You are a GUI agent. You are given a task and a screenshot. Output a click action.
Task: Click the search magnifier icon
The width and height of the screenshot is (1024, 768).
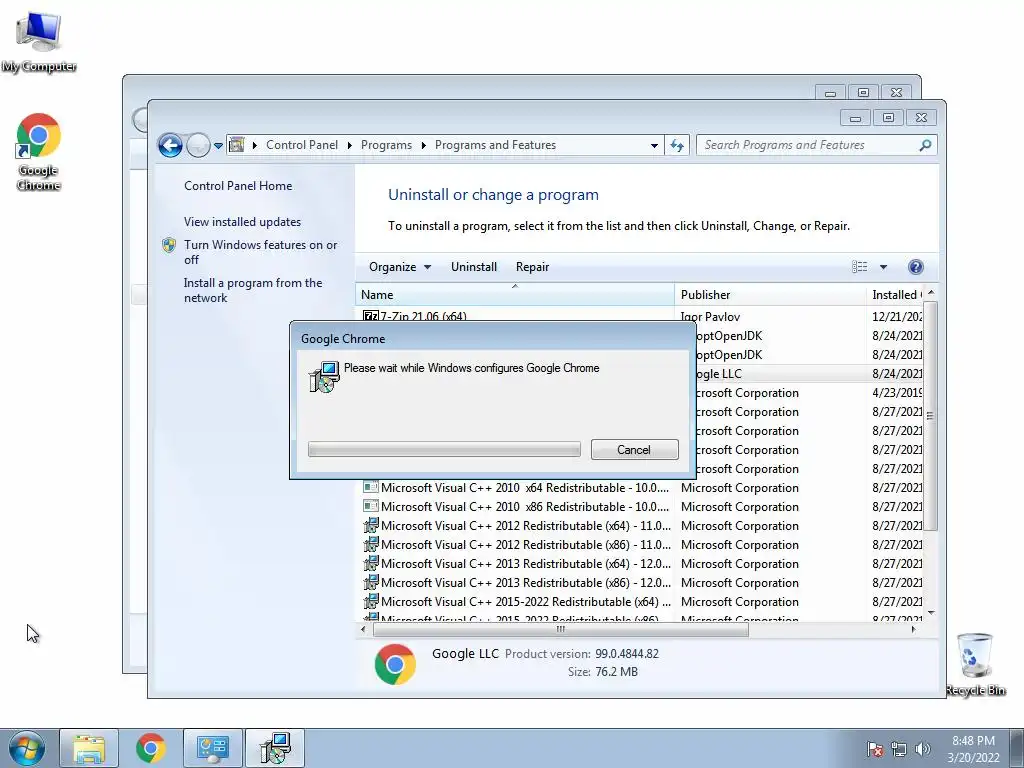tap(925, 145)
